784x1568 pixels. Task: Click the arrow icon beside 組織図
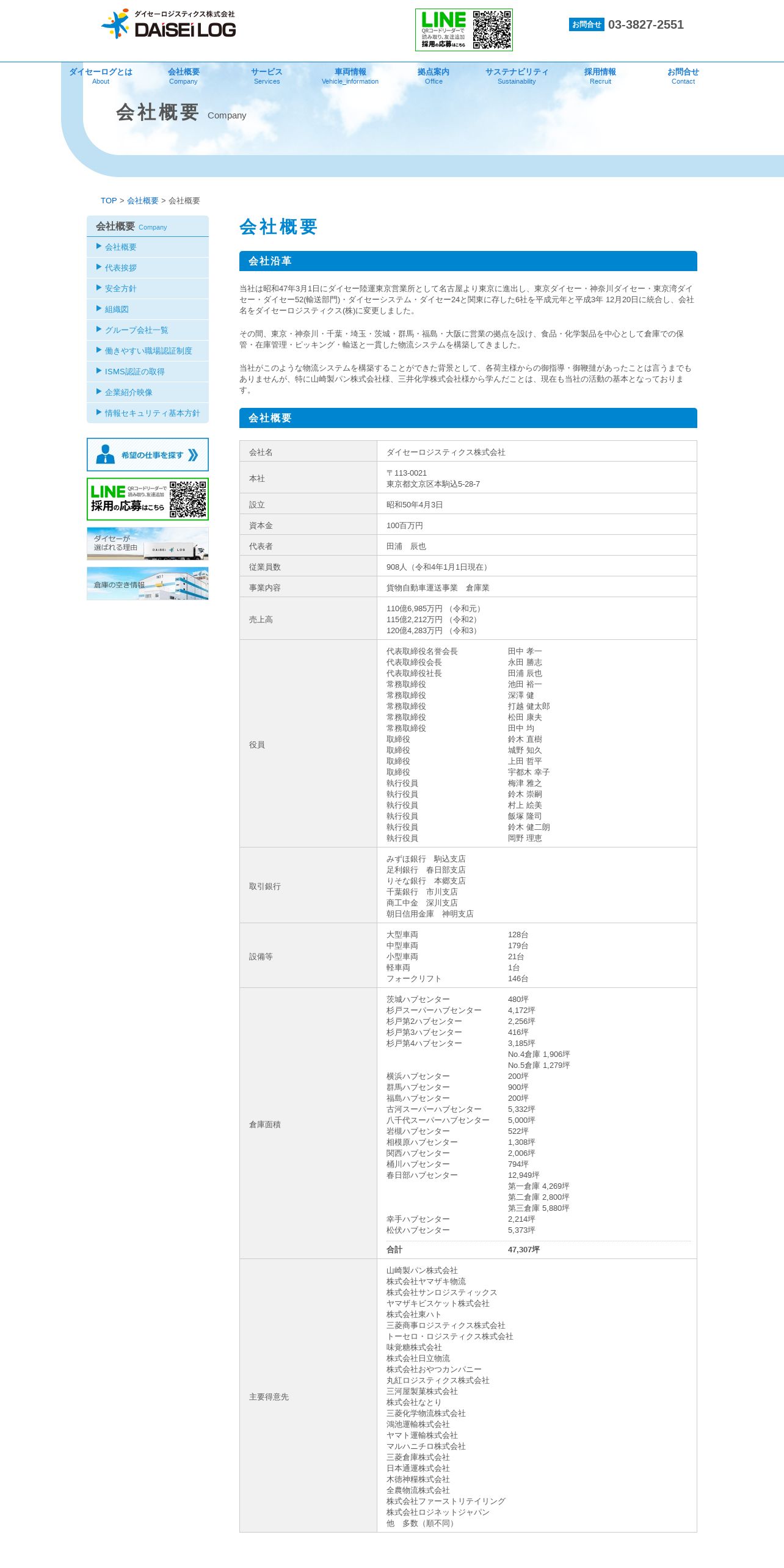click(x=99, y=308)
